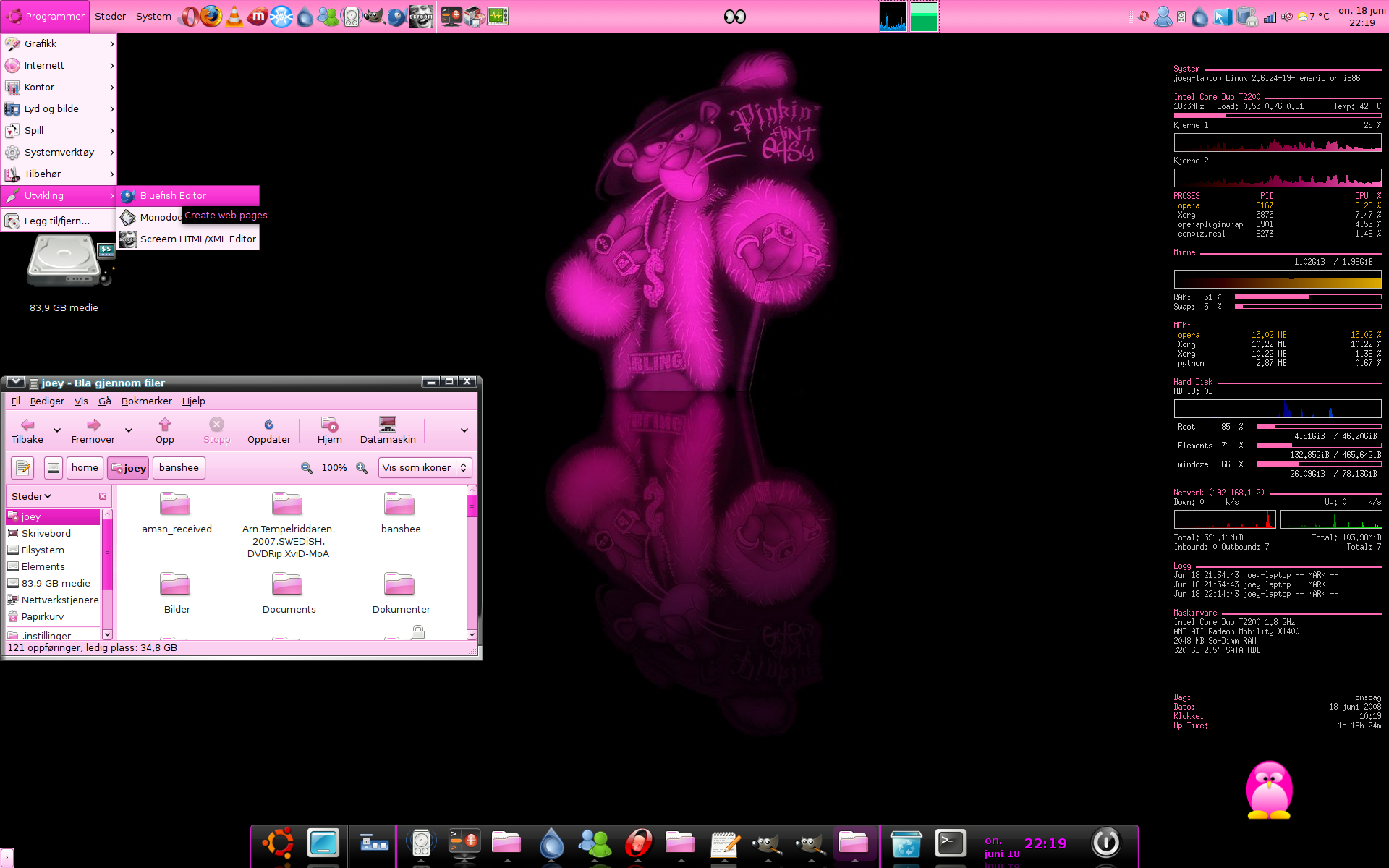Open the CPU graph monitor applet
This screenshot has height=868, width=1389.
point(893,17)
